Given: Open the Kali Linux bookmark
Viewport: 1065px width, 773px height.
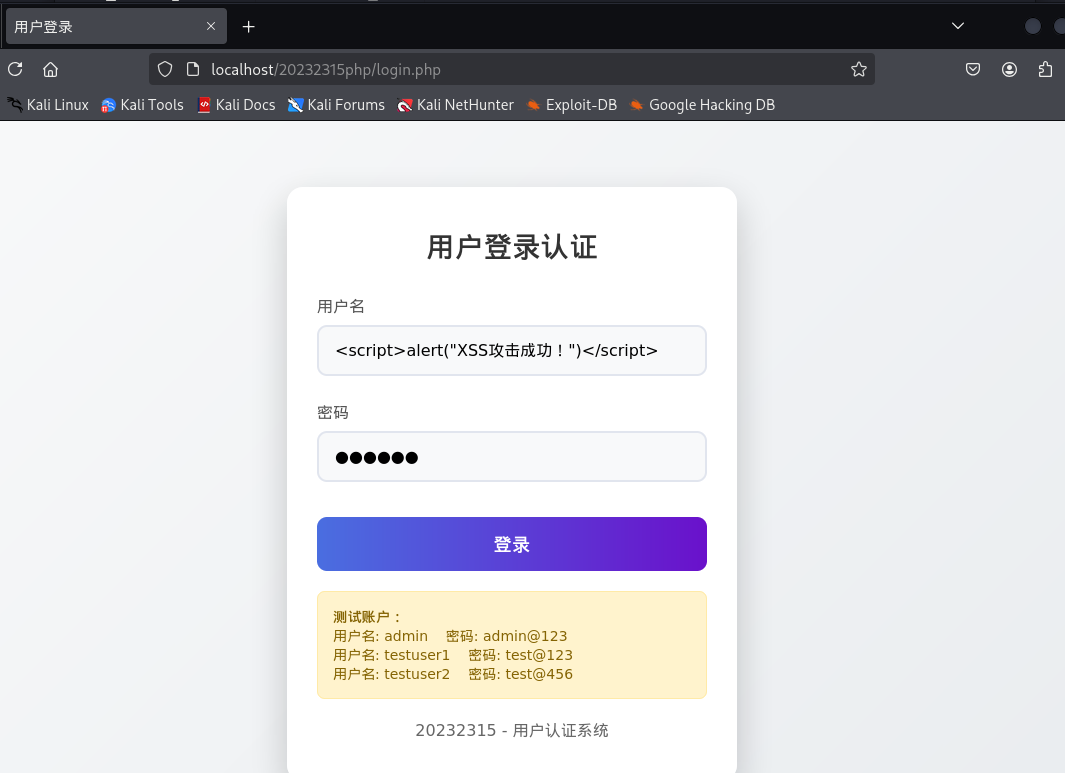Looking at the screenshot, I should click(x=48, y=105).
